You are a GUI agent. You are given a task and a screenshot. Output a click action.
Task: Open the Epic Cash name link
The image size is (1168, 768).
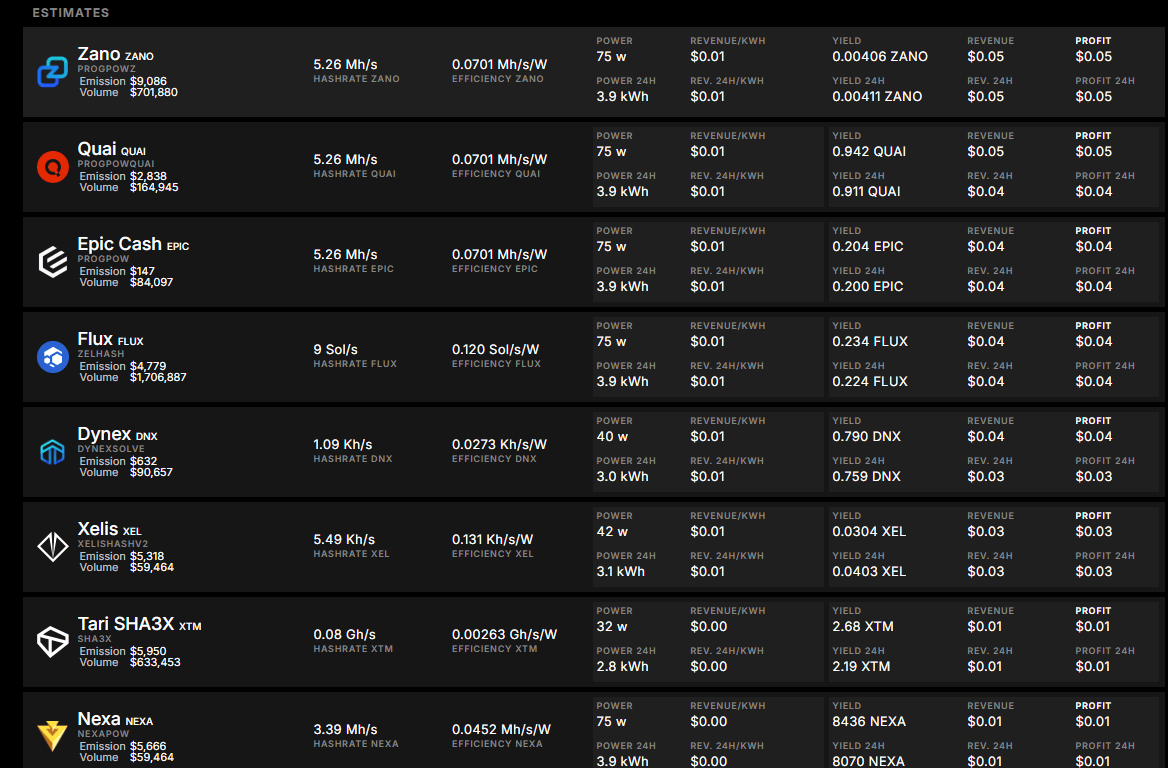119,244
